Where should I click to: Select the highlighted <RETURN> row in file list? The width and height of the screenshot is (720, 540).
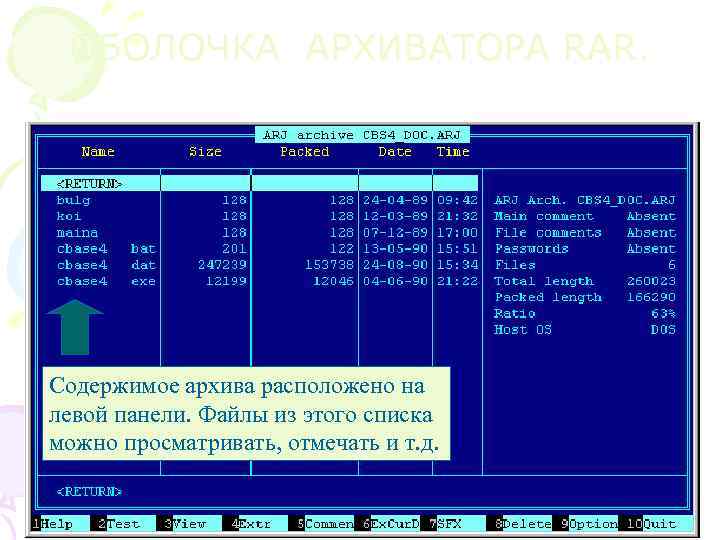click(x=259, y=183)
